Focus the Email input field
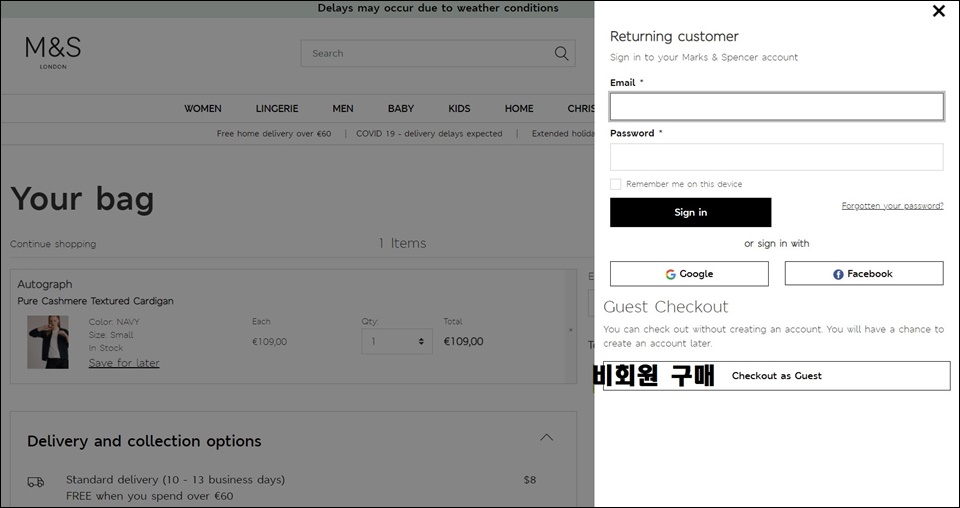The height and width of the screenshot is (508, 960). pyautogui.click(x=776, y=106)
